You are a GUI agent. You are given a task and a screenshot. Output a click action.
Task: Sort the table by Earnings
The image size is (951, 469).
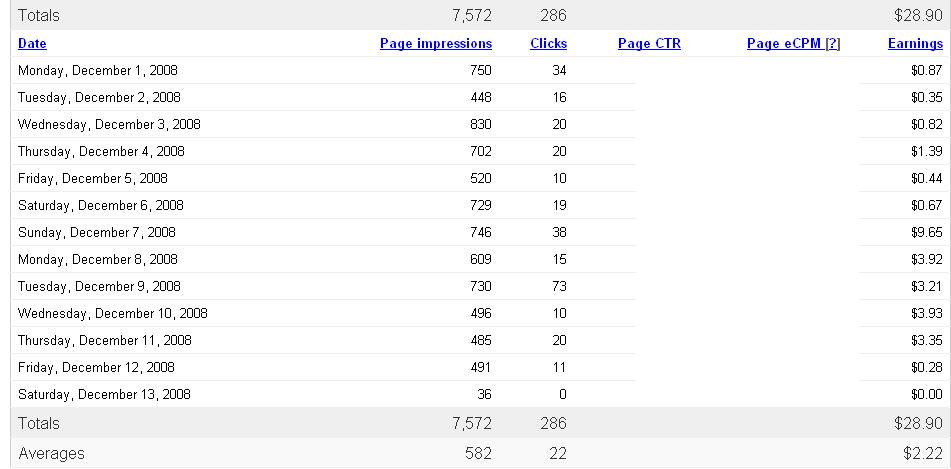click(915, 44)
